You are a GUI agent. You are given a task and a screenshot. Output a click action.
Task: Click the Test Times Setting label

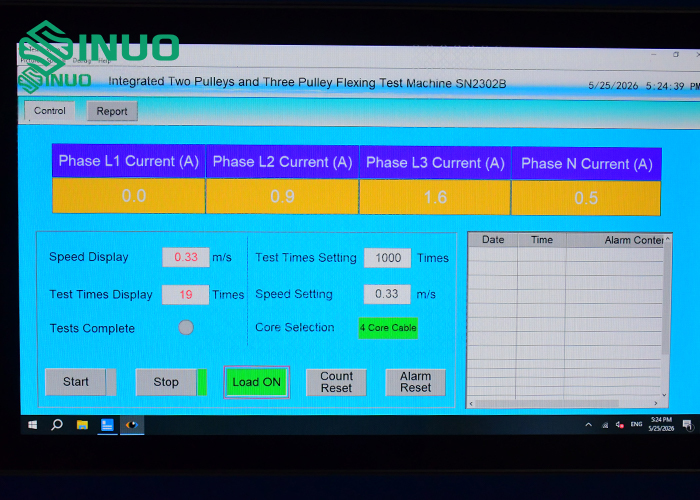[306, 258]
